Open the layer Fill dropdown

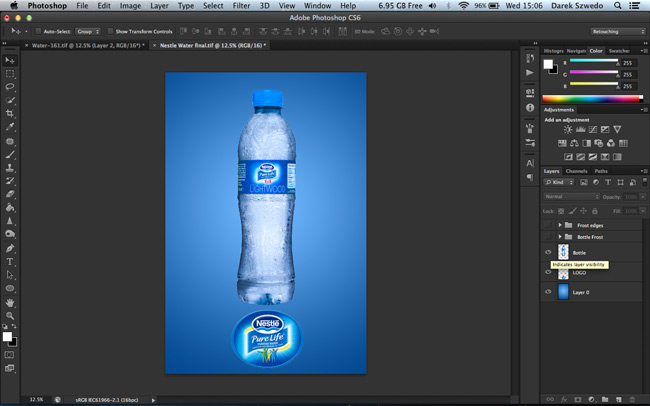coord(643,211)
